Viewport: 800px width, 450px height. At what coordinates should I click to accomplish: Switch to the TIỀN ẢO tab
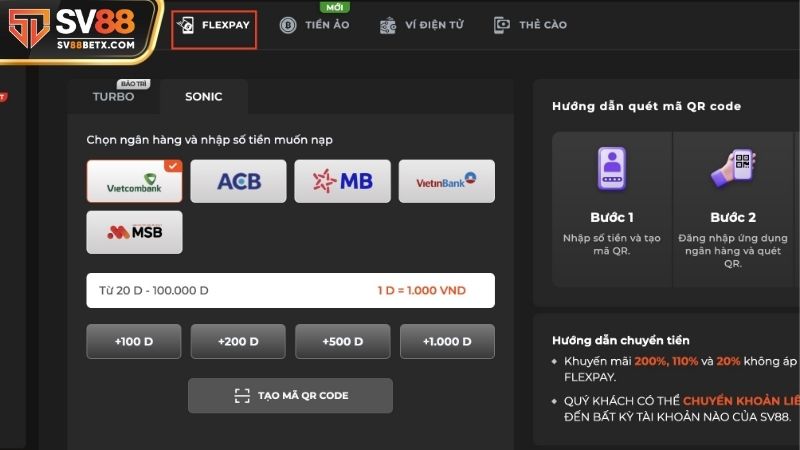click(314, 24)
